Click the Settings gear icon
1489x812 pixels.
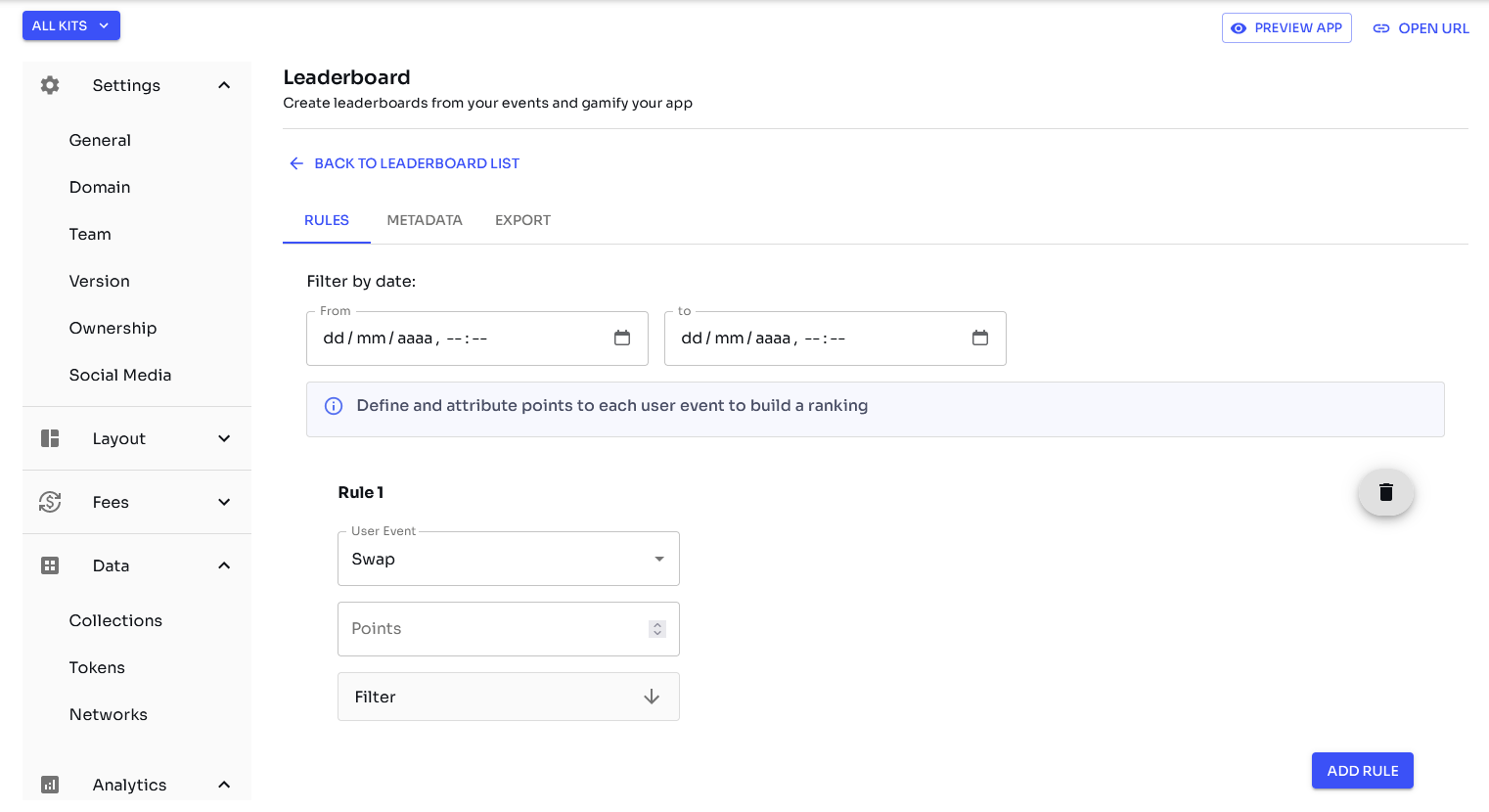50,85
